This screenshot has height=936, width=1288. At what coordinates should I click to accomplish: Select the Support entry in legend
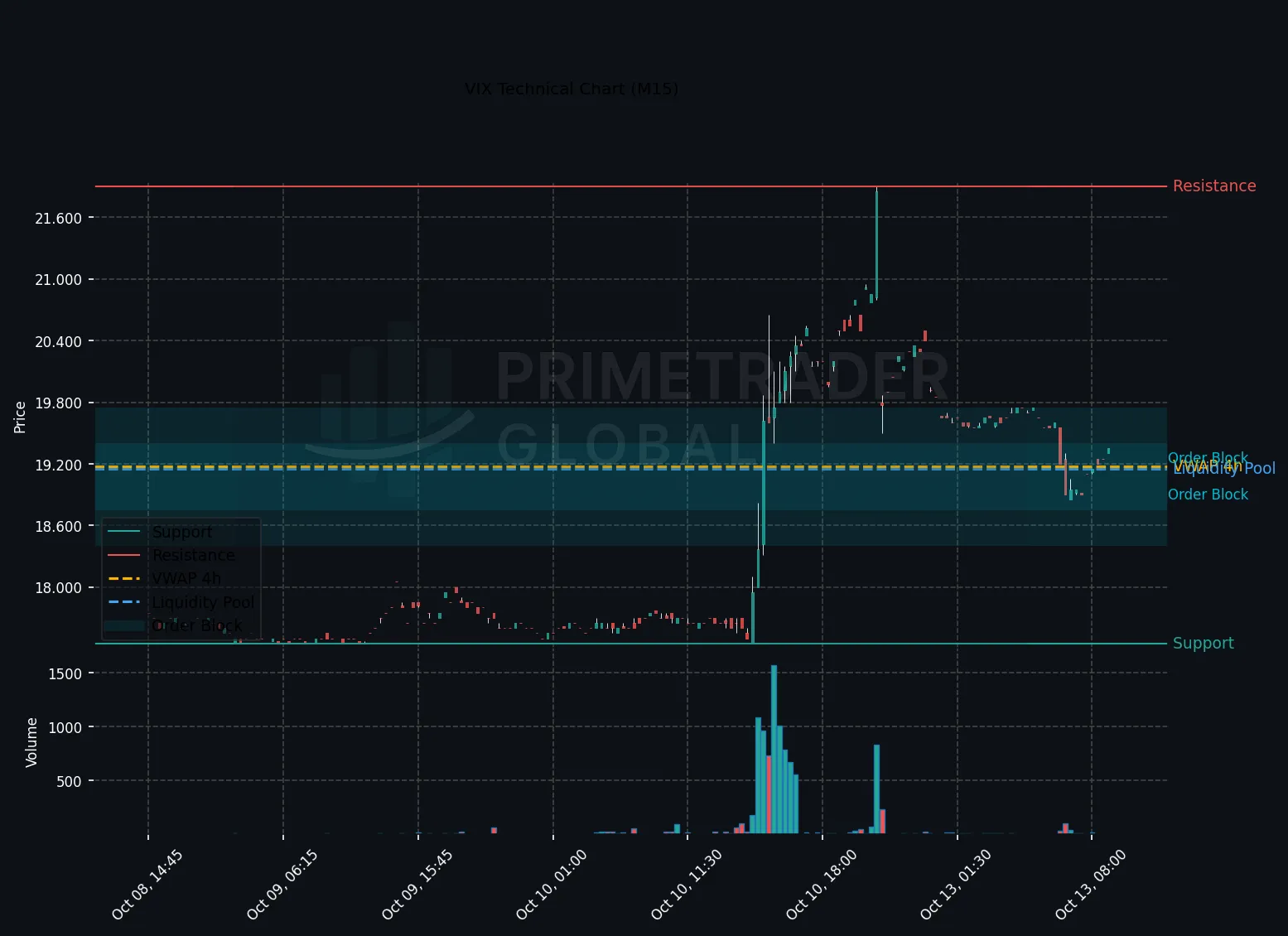(182, 532)
